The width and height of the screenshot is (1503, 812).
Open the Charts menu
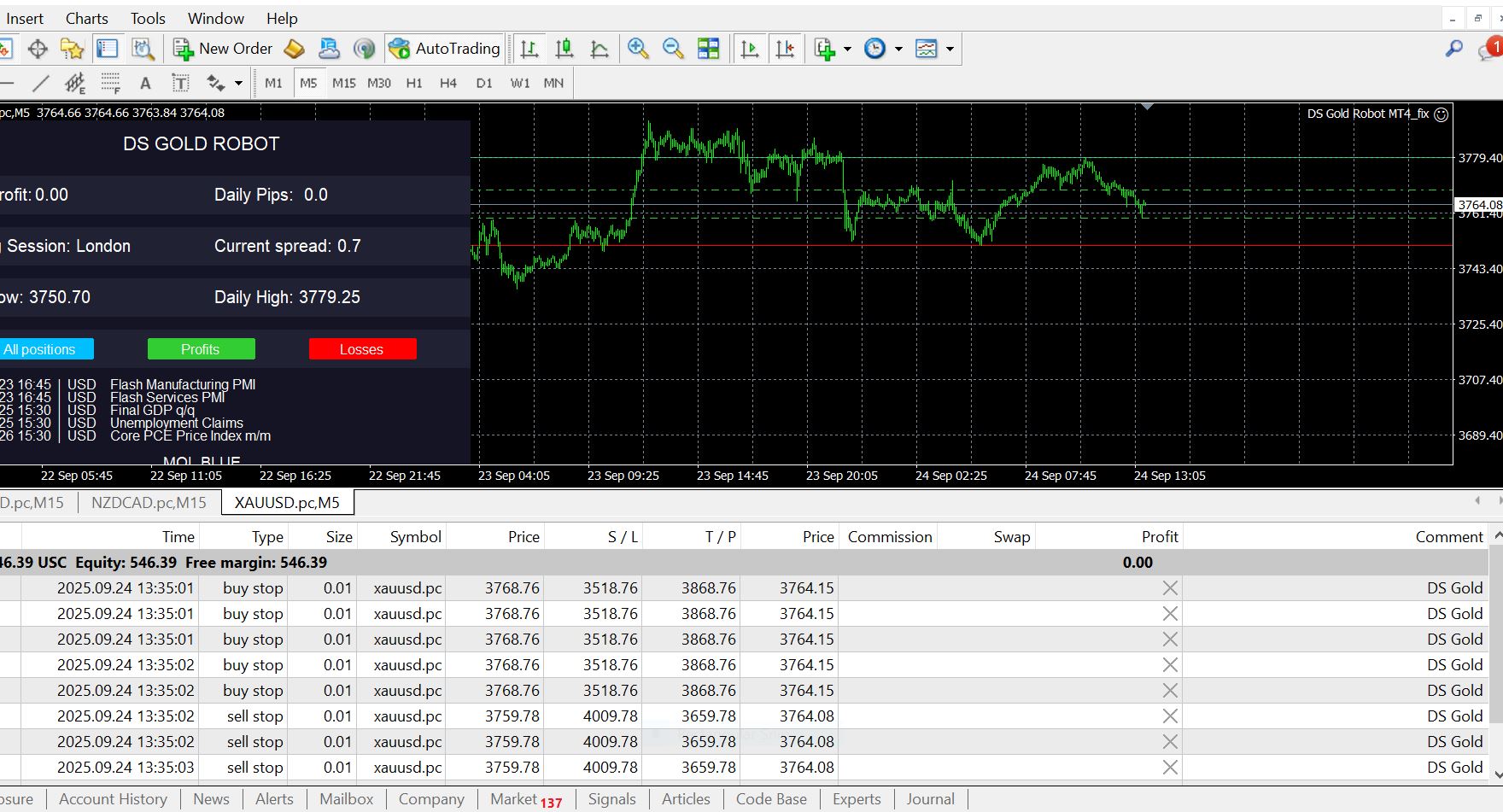click(86, 18)
